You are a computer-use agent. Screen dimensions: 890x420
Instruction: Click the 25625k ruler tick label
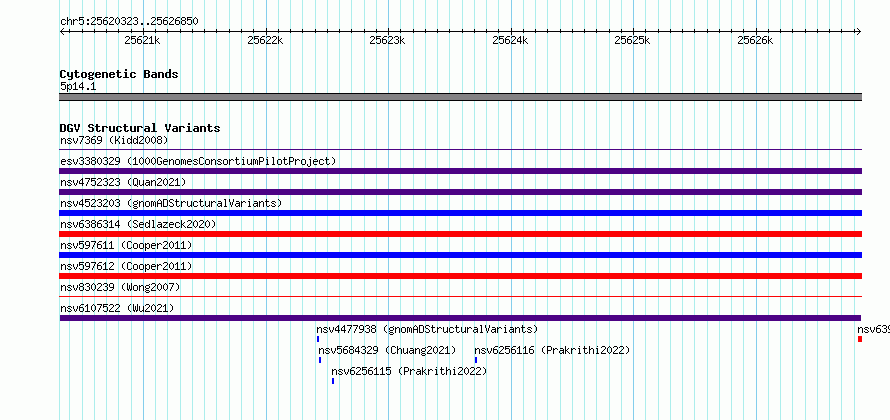point(633,40)
